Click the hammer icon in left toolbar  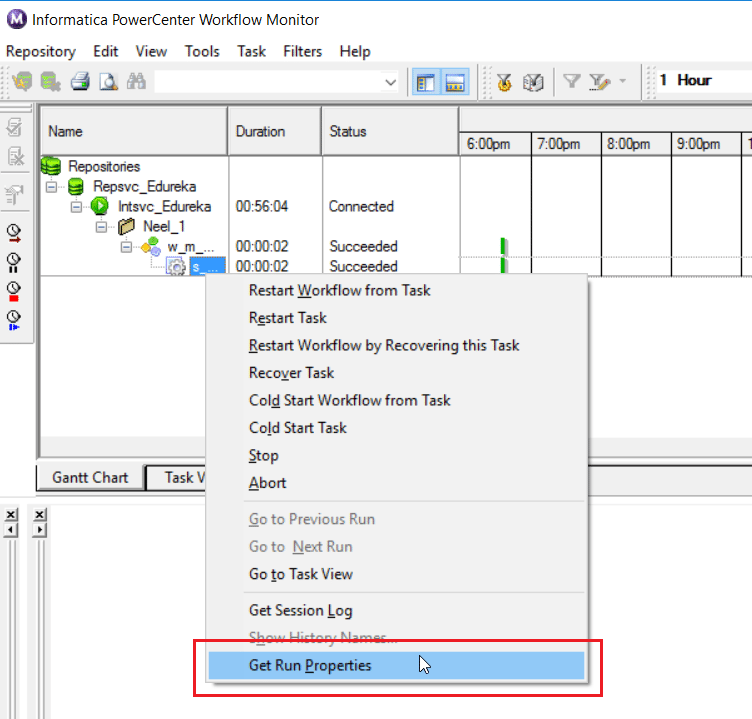[x=14, y=195]
